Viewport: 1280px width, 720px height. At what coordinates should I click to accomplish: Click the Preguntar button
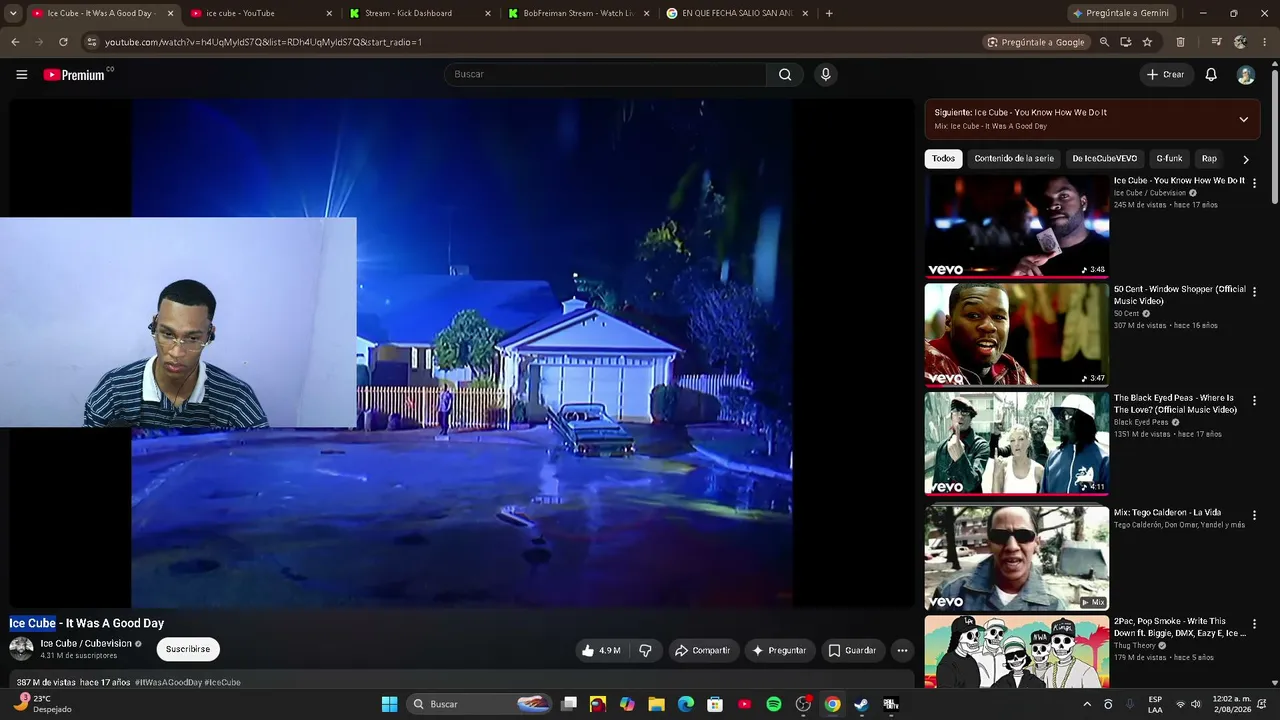(779, 650)
